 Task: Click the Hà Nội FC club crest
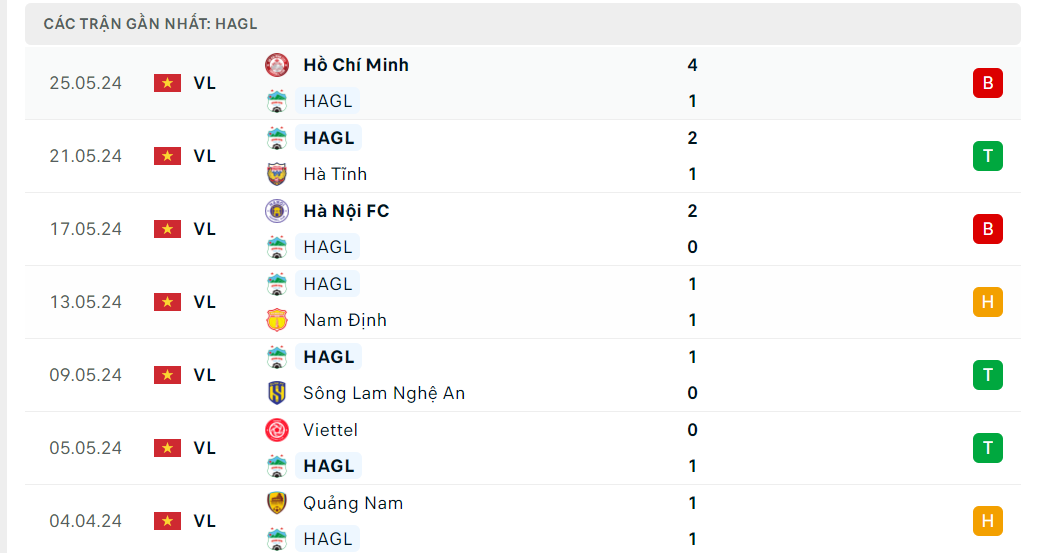point(277,211)
